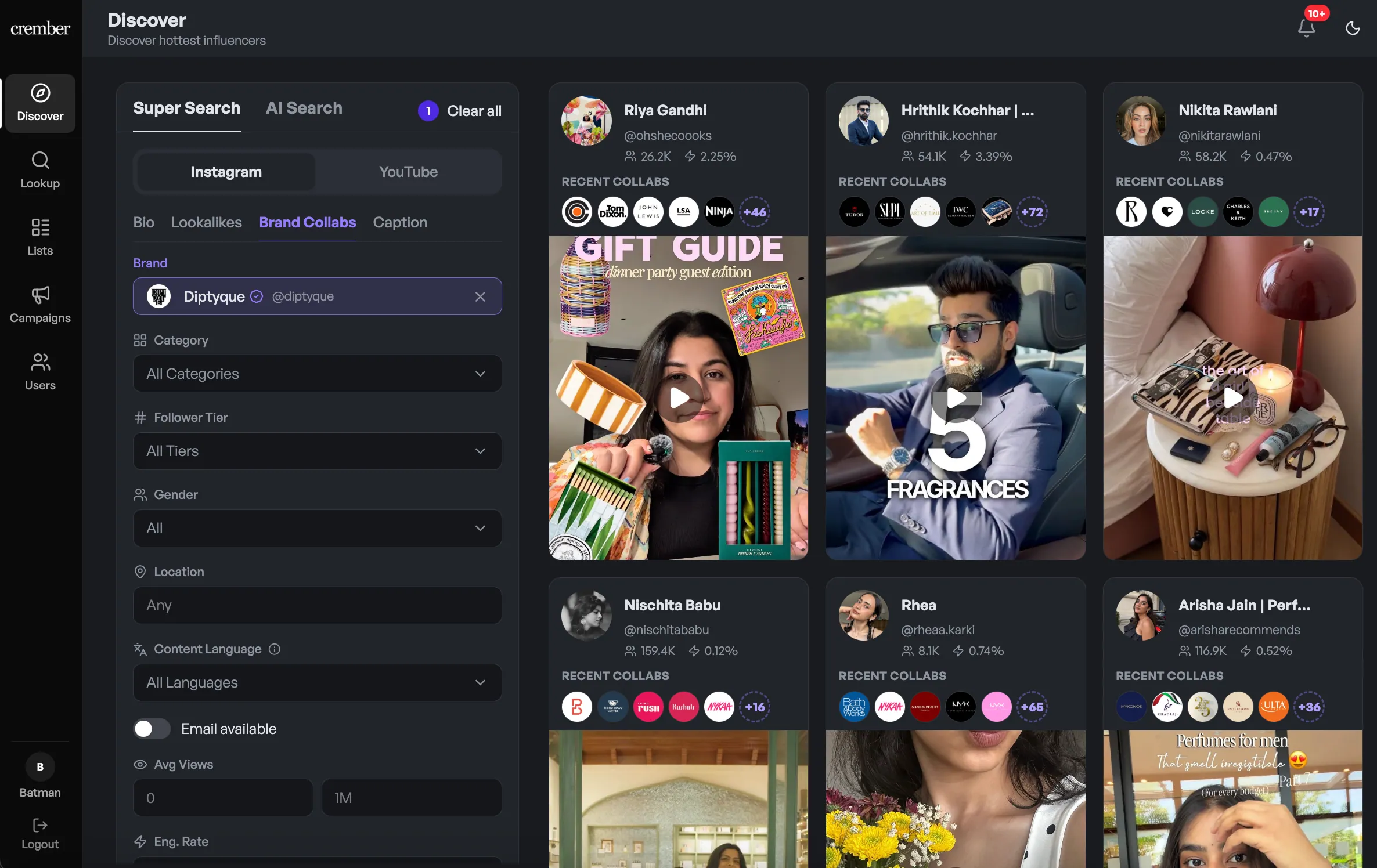Show +46 more collabs for Riya Gandhi
Screen dimensions: 1377x868
point(755,212)
